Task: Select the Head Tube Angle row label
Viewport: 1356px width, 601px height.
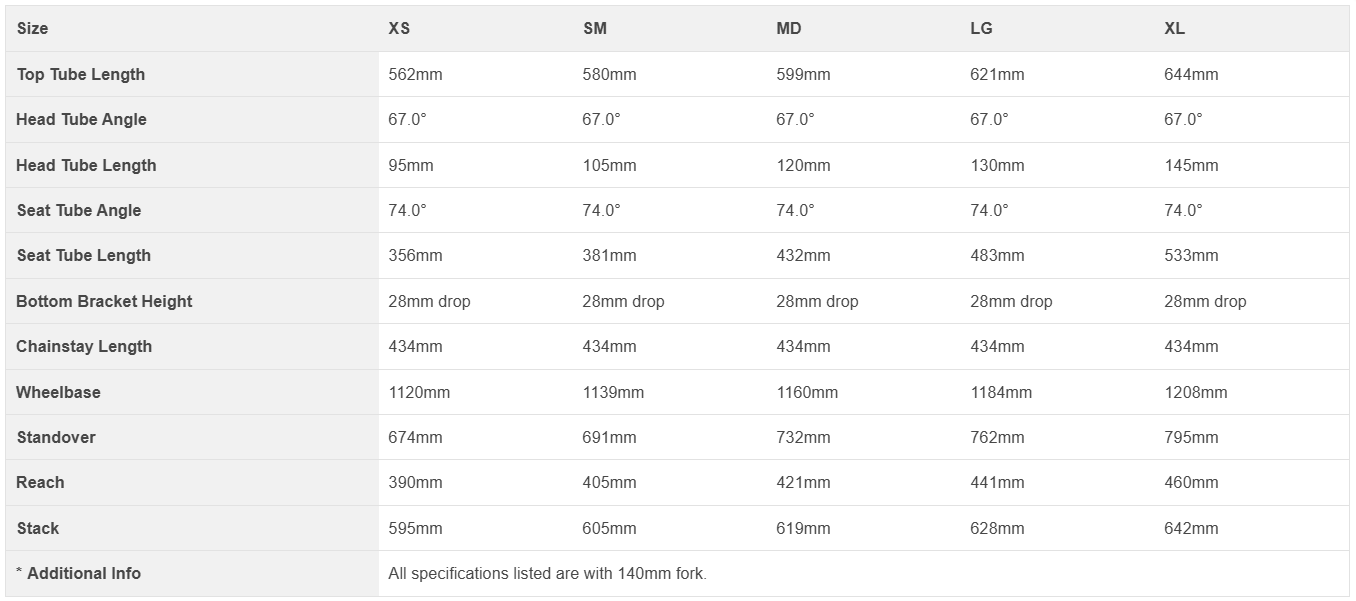Action: coord(81,120)
